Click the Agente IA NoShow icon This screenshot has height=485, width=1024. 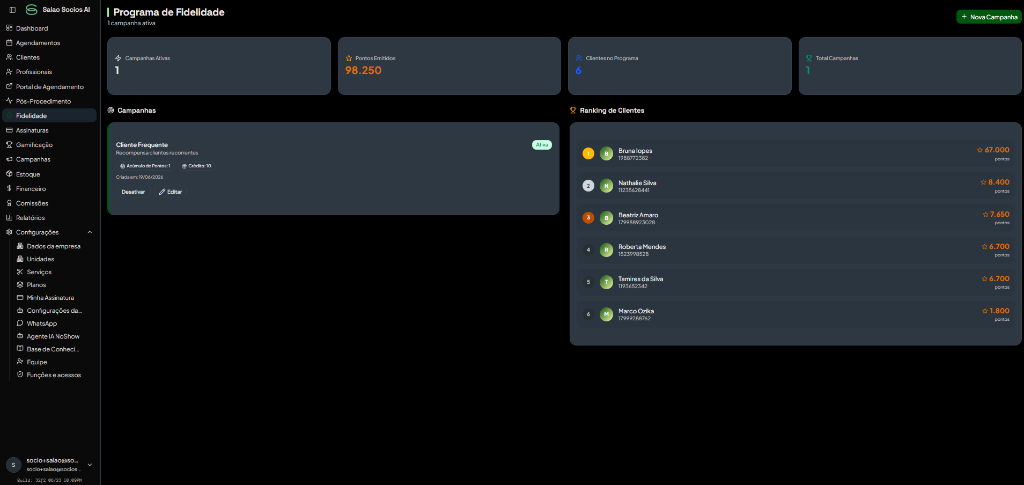[x=20, y=336]
